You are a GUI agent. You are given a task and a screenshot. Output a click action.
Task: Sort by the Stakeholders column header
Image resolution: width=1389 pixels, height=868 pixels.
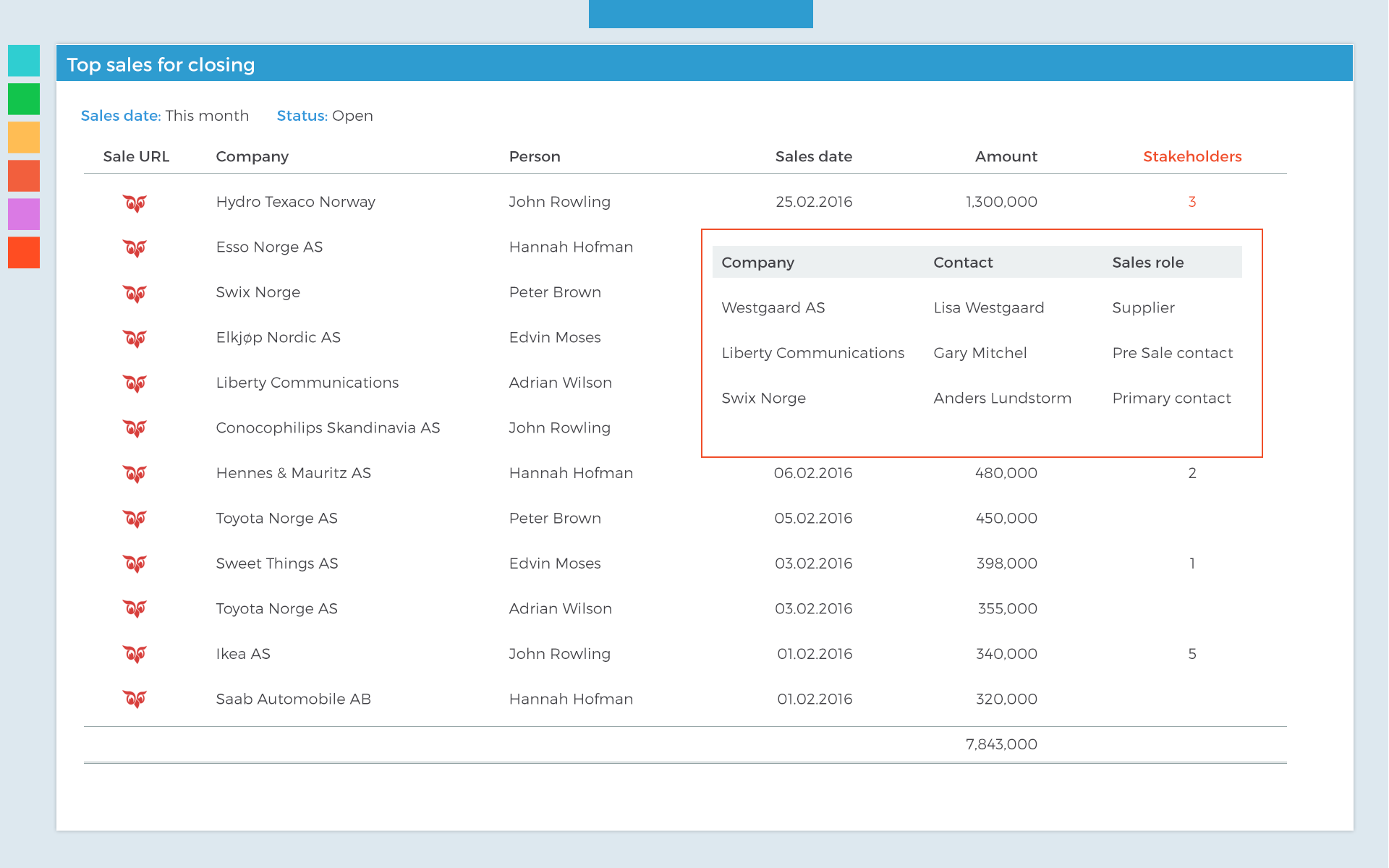tap(1192, 156)
